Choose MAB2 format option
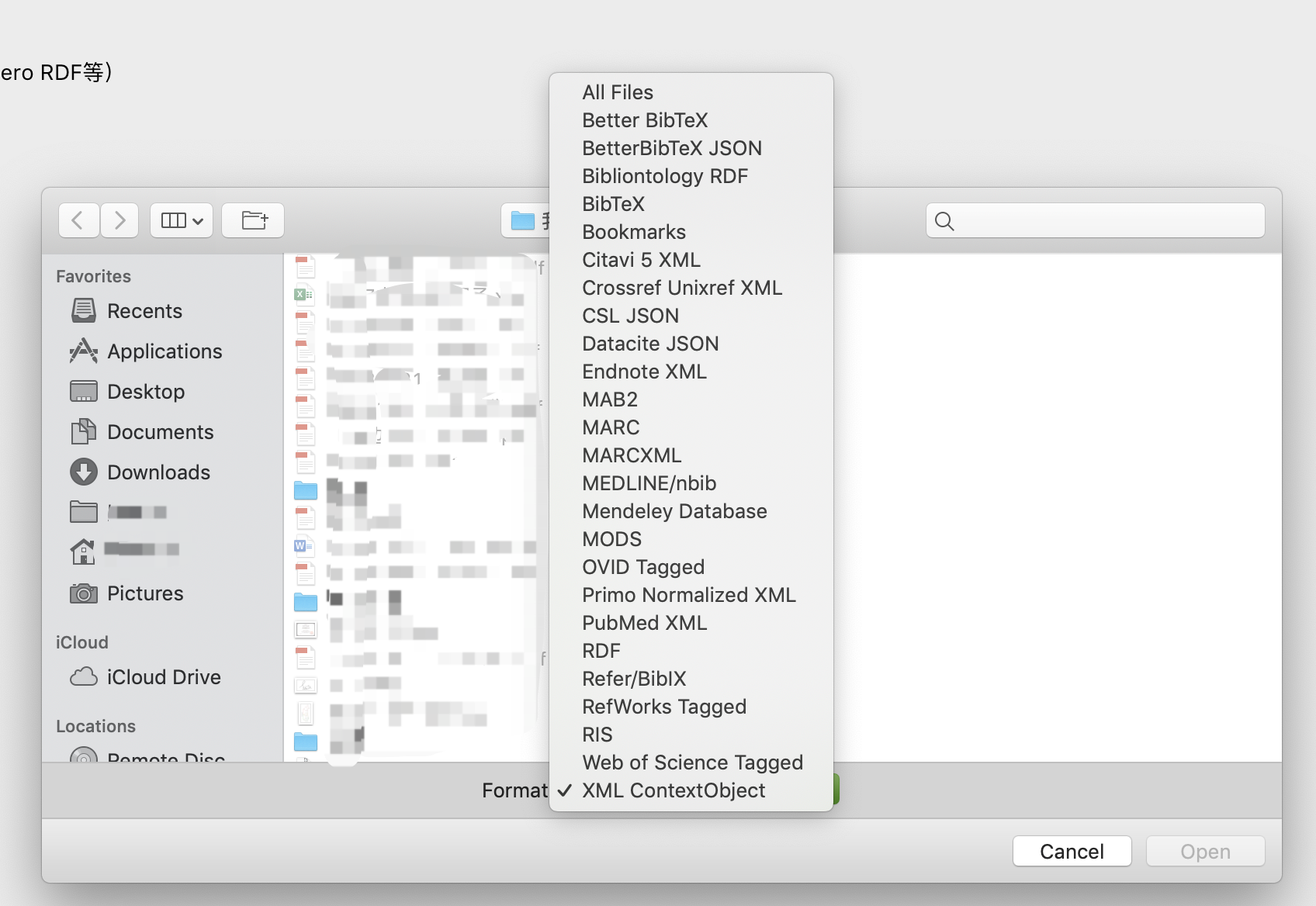The height and width of the screenshot is (906, 1316). [x=691, y=399]
